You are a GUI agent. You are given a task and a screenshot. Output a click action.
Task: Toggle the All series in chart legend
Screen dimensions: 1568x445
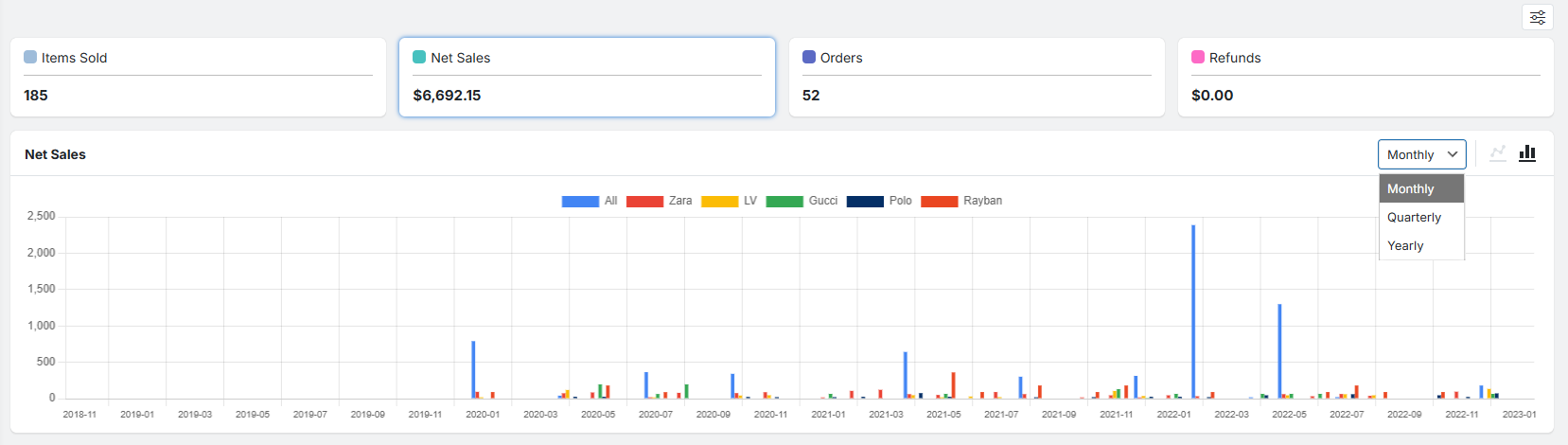coord(589,201)
